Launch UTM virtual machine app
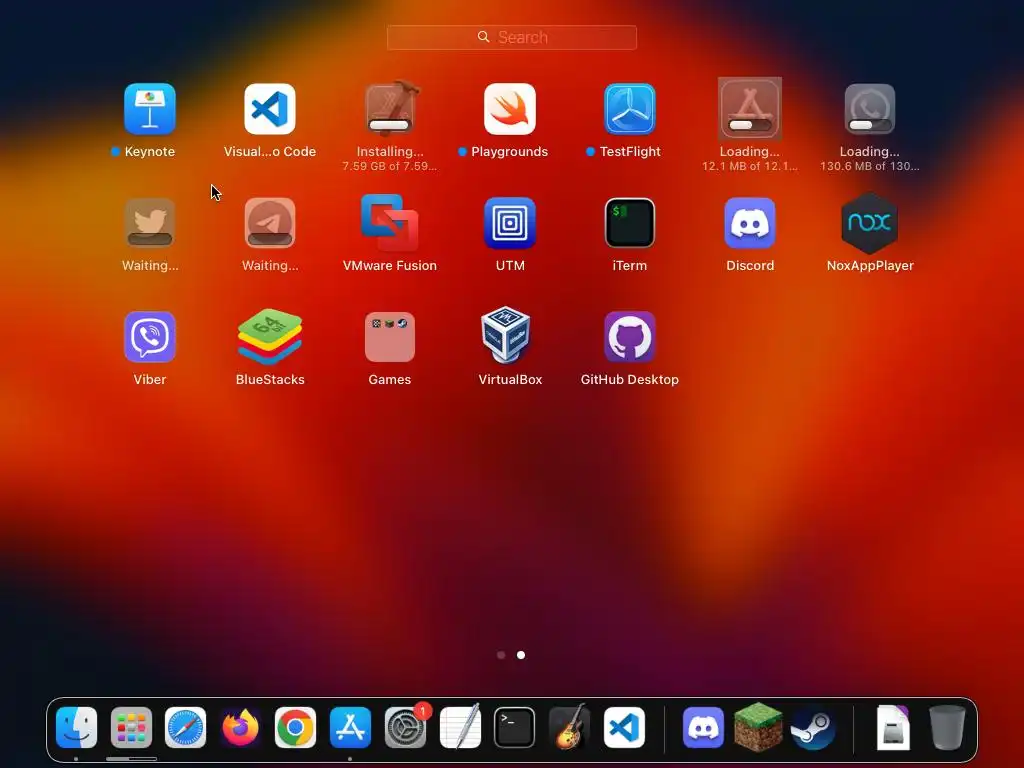 (510, 223)
